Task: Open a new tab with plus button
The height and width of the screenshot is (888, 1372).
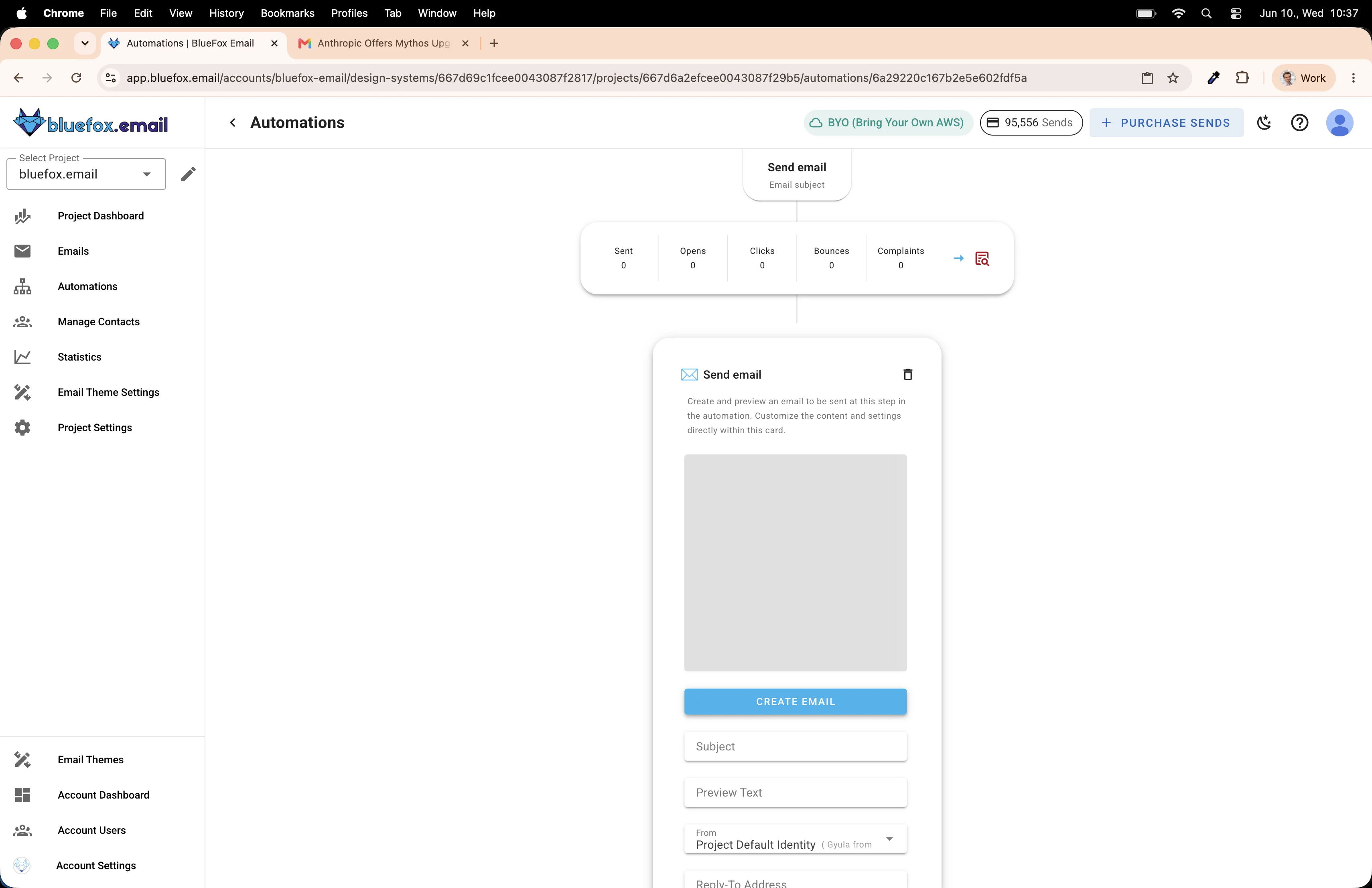Action: [x=494, y=43]
